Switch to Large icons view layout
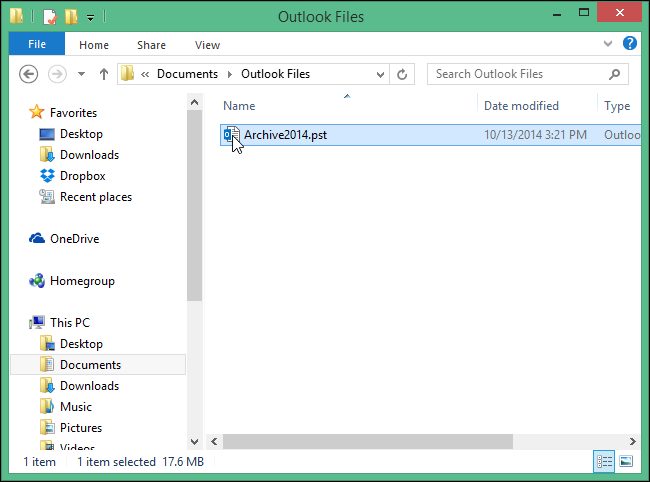This screenshot has height=482, width=650. [627, 461]
